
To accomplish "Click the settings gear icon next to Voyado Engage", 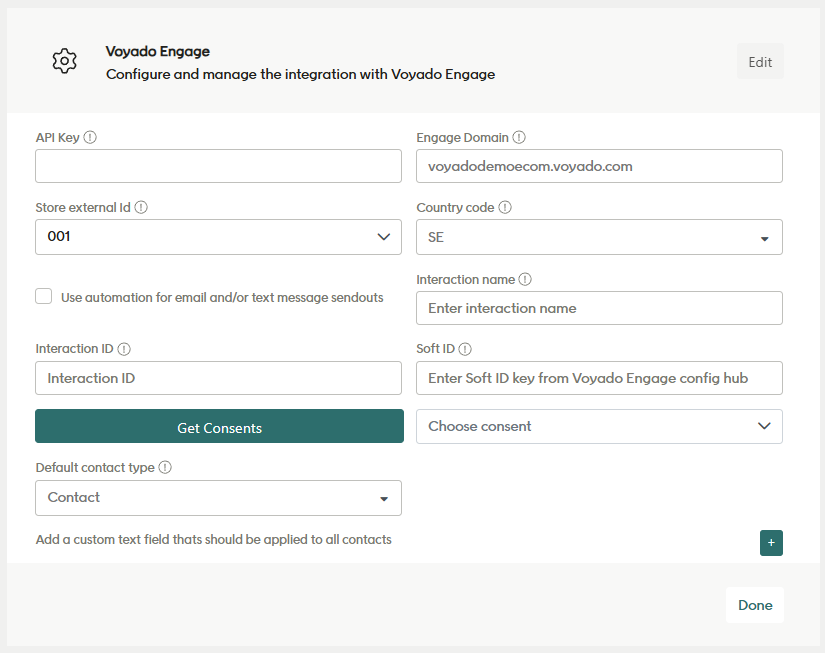I will pos(64,60).
